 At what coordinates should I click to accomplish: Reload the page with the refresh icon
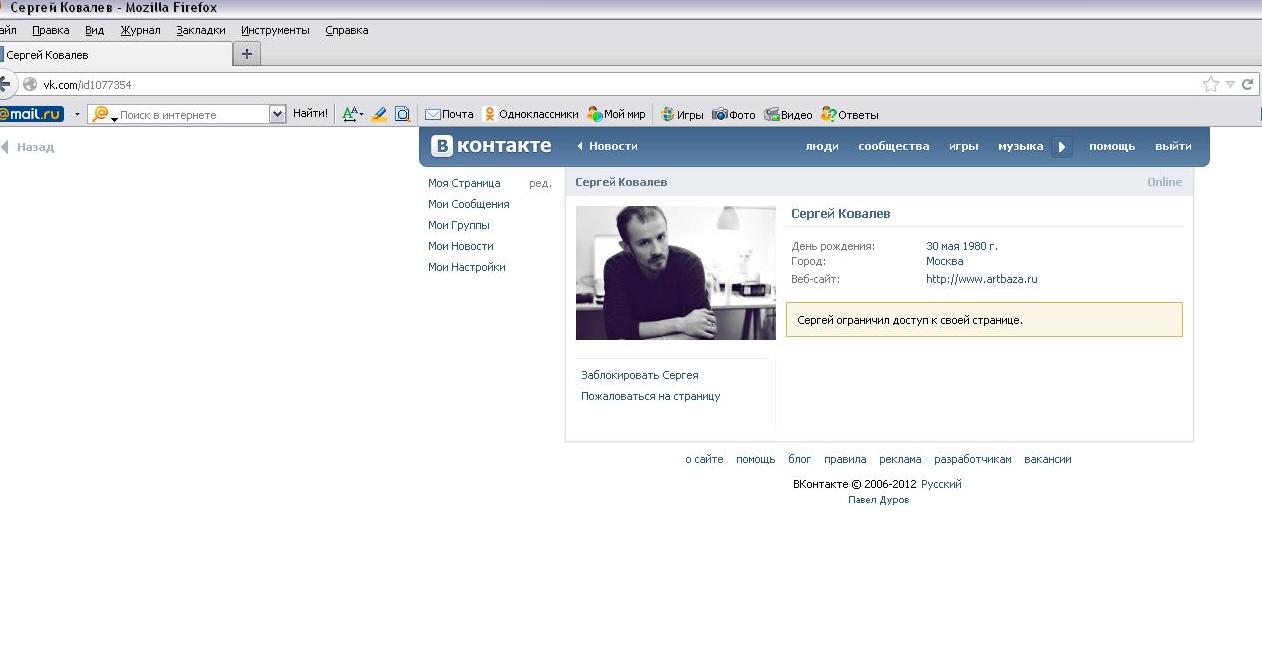(1247, 85)
